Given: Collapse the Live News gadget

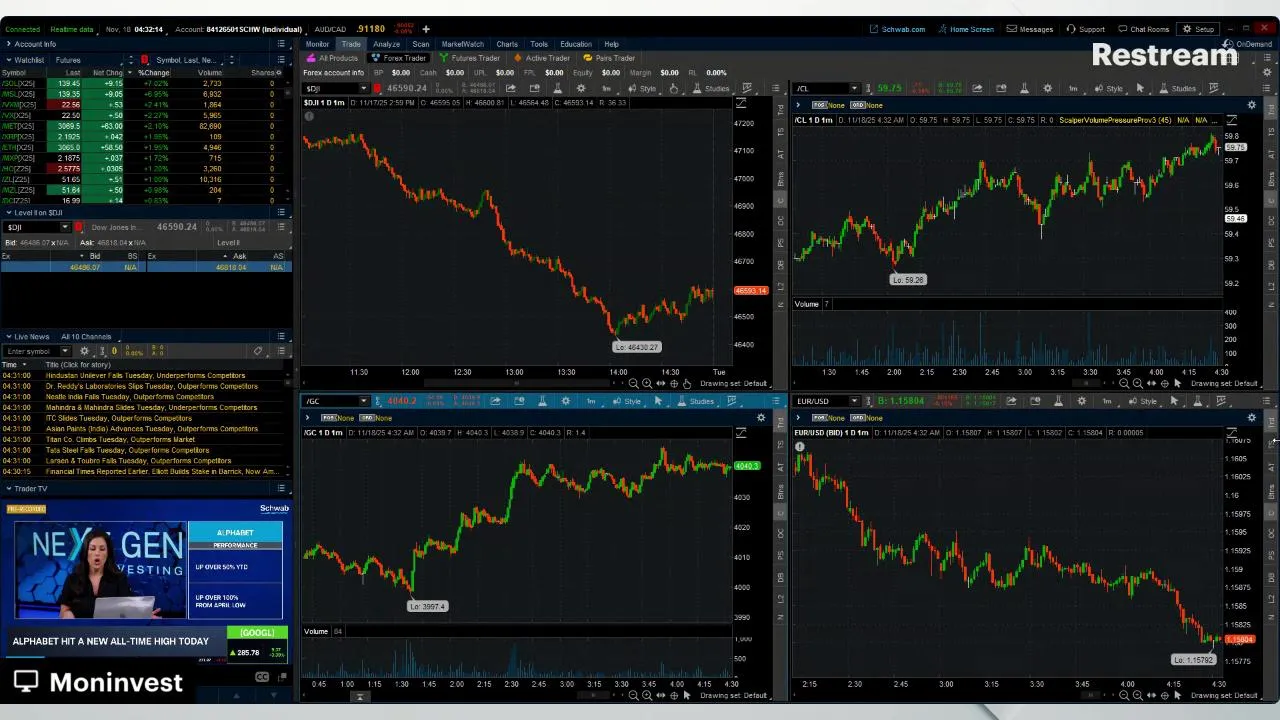Looking at the screenshot, I should pyautogui.click(x=8, y=337).
